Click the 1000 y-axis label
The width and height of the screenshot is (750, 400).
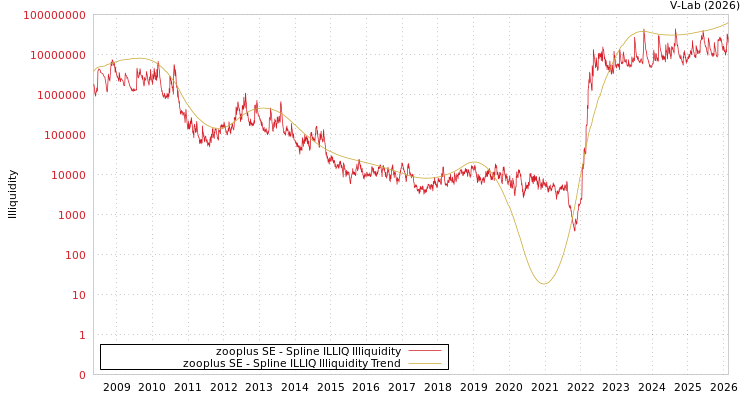(72, 215)
